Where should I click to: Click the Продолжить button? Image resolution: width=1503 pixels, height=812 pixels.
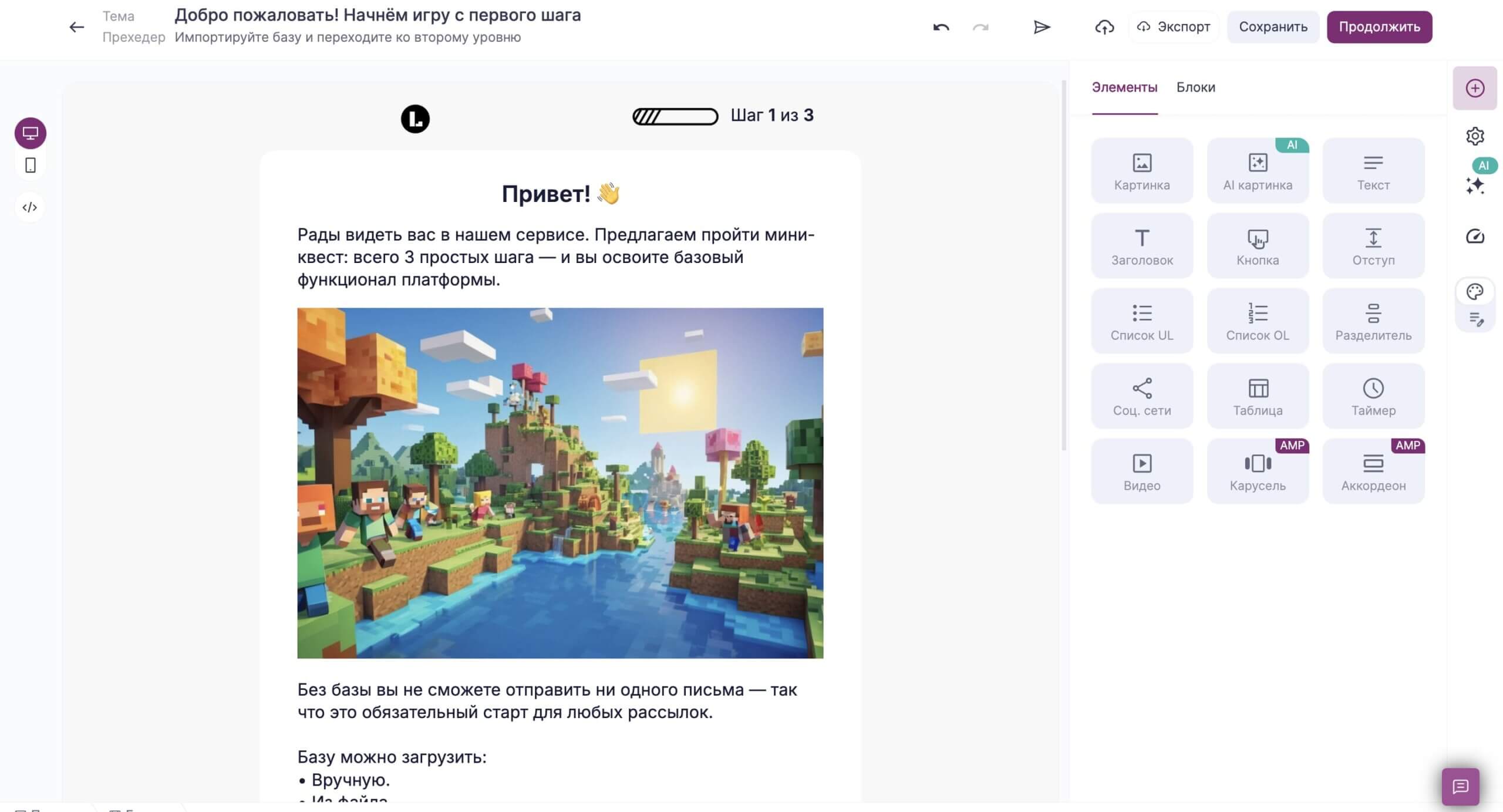(x=1379, y=27)
